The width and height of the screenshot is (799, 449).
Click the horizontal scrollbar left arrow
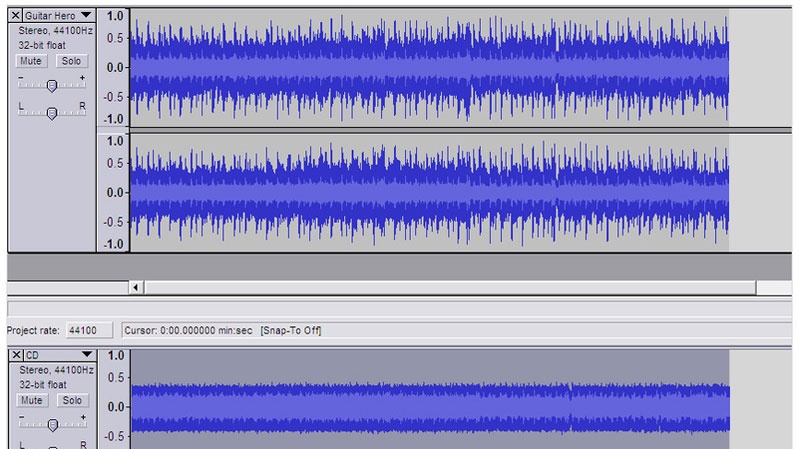[137, 288]
